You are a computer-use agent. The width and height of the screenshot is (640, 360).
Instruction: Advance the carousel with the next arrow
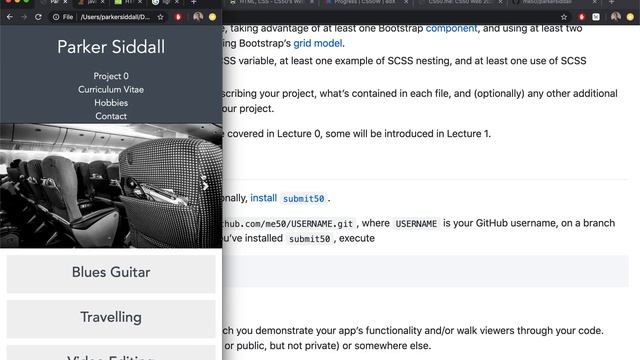point(205,186)
